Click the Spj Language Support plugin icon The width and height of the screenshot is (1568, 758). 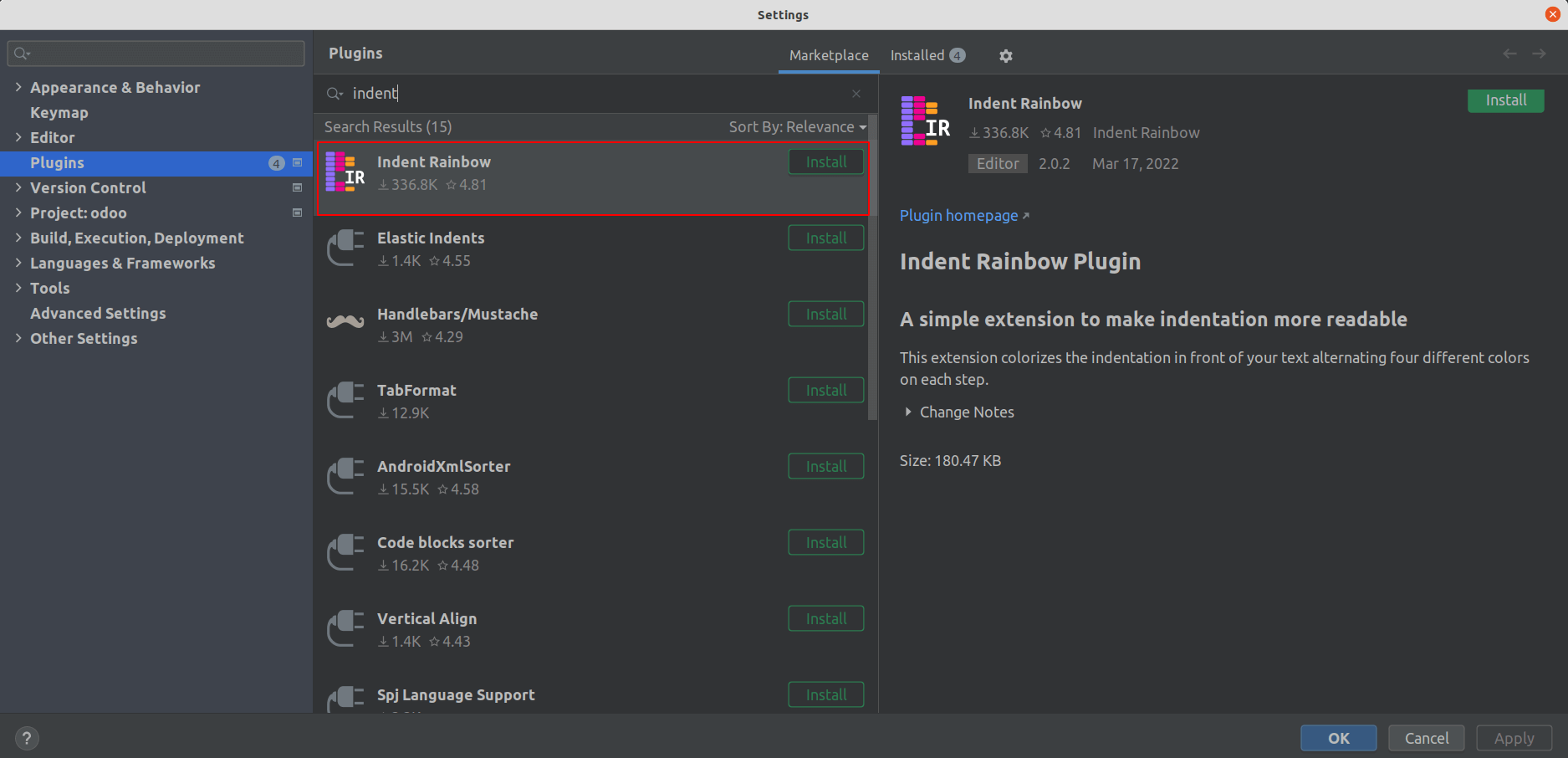pos(345,699)
